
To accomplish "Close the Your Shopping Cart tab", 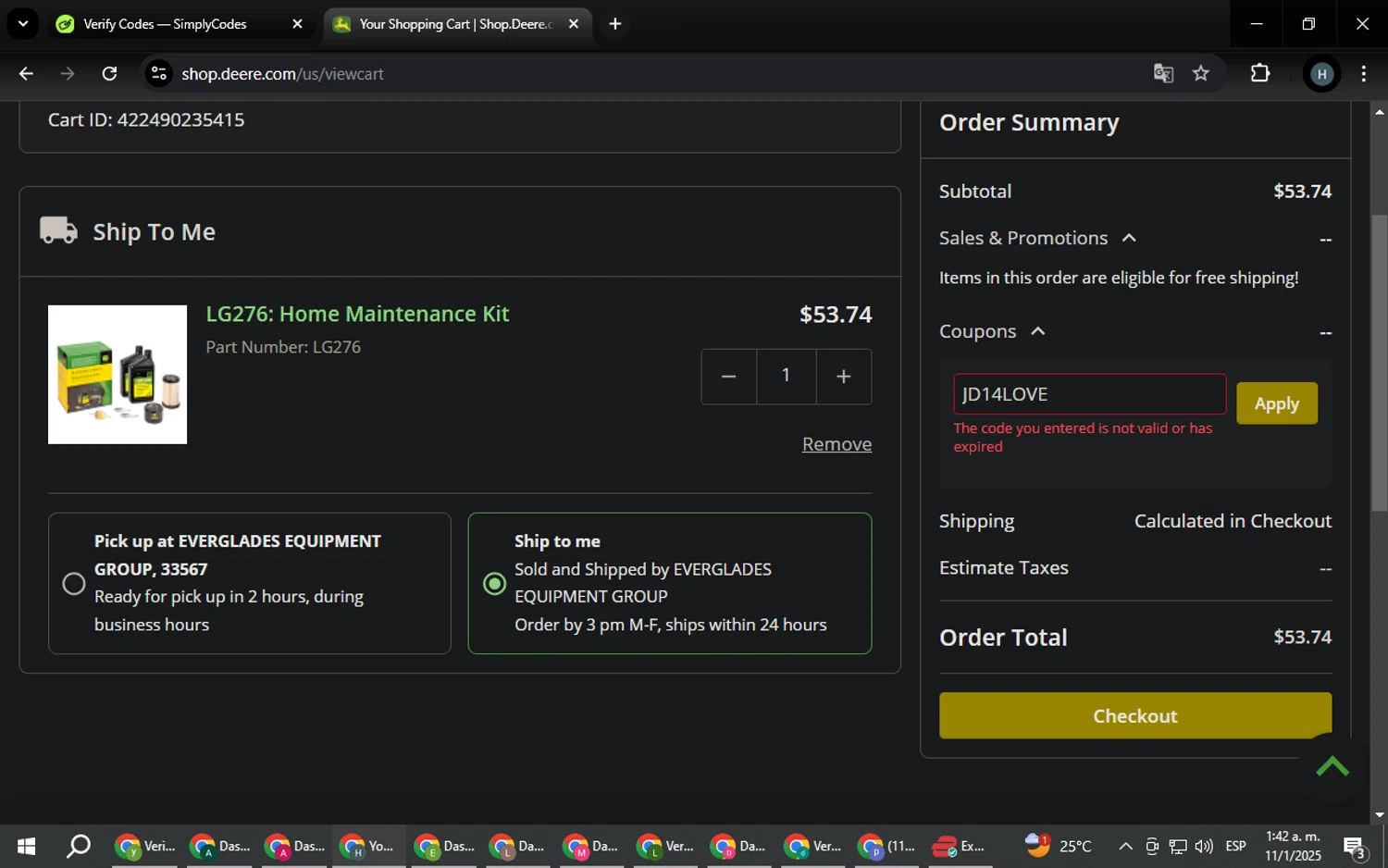I will click(x=574, y=24).
